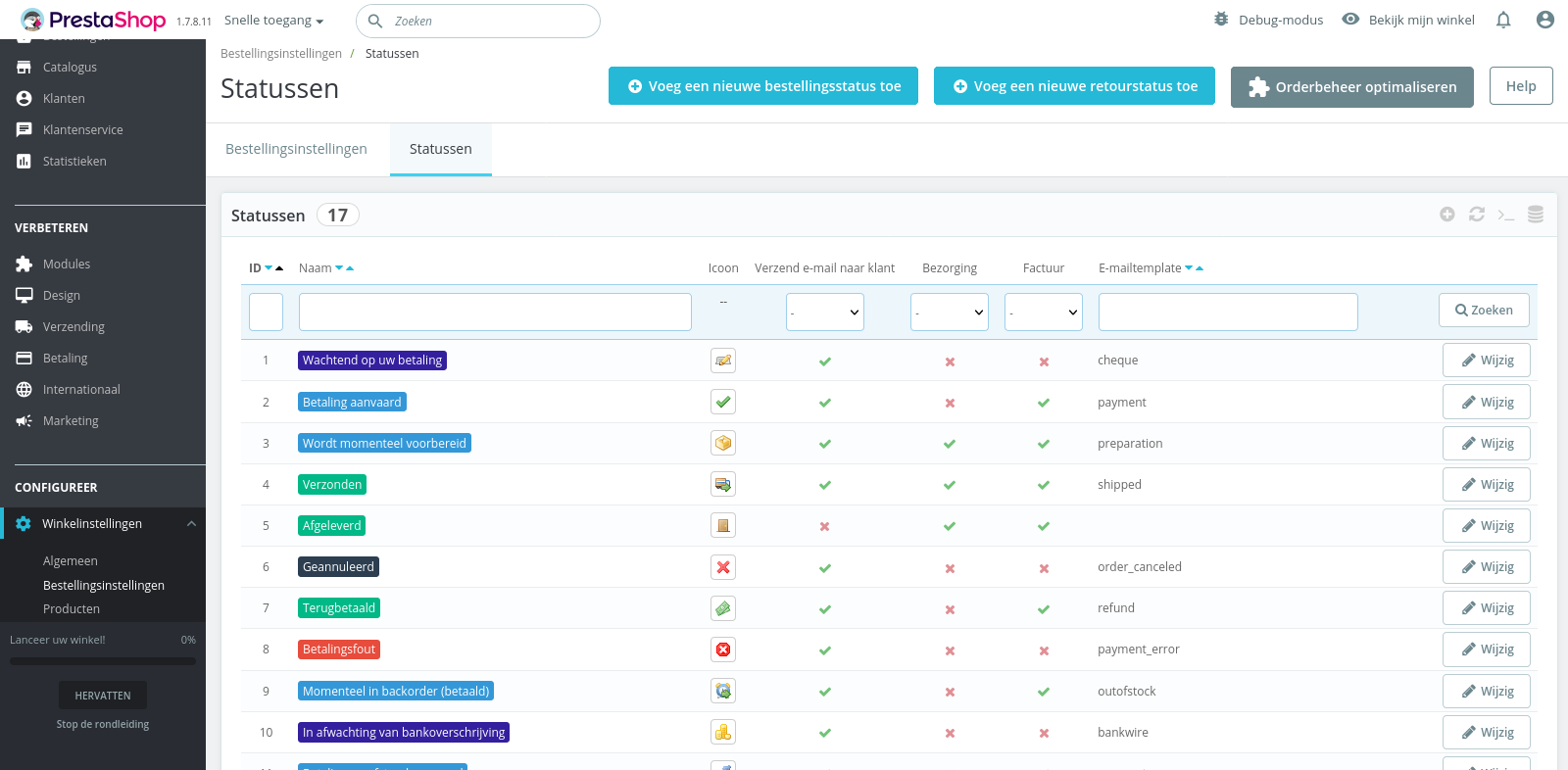Sort ID column ascending
The image size is (1568, 770).
point(279,268)
